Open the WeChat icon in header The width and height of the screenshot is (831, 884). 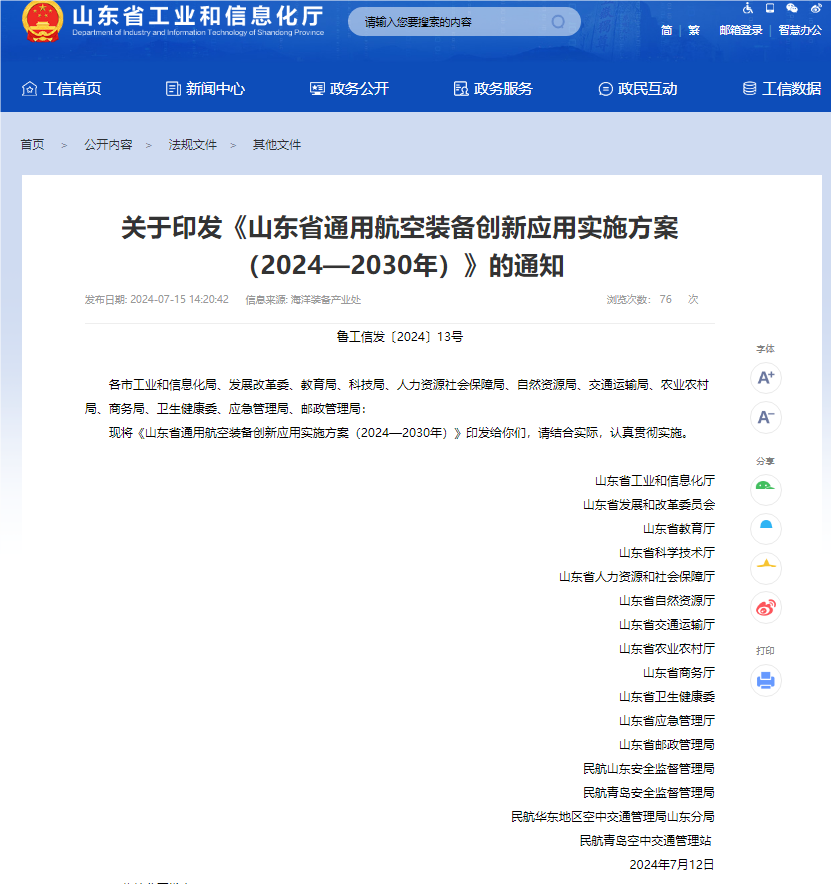point(792,8)
